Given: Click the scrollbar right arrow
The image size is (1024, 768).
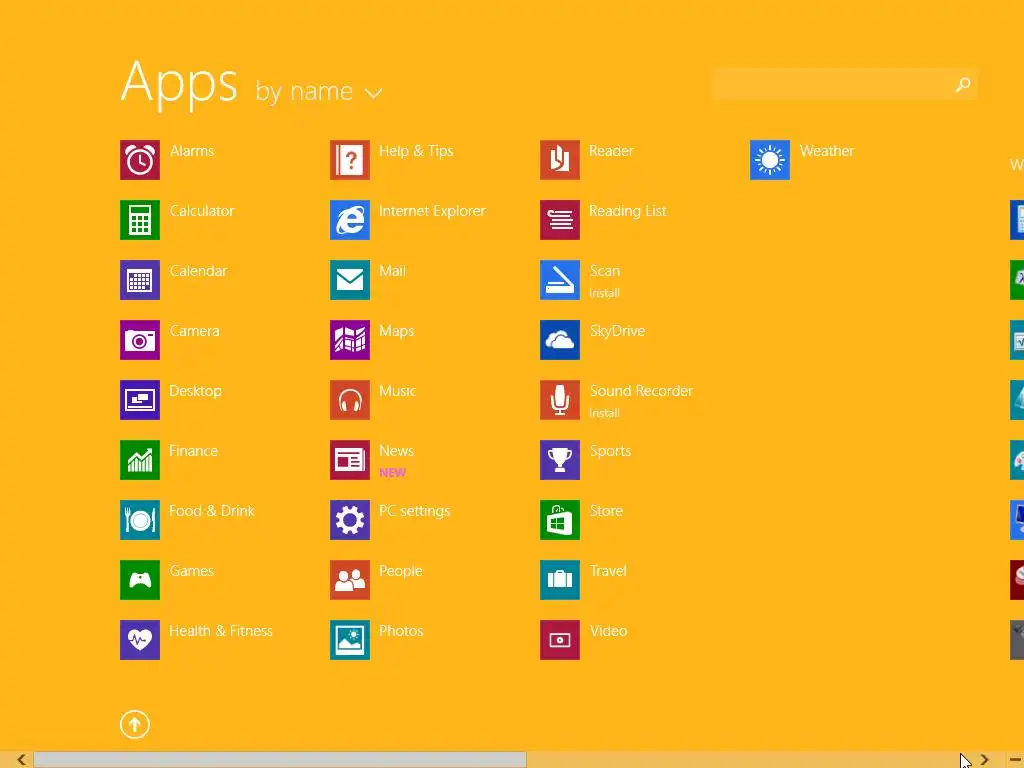Looking at the screenshot, I should (x=985, y=760).
